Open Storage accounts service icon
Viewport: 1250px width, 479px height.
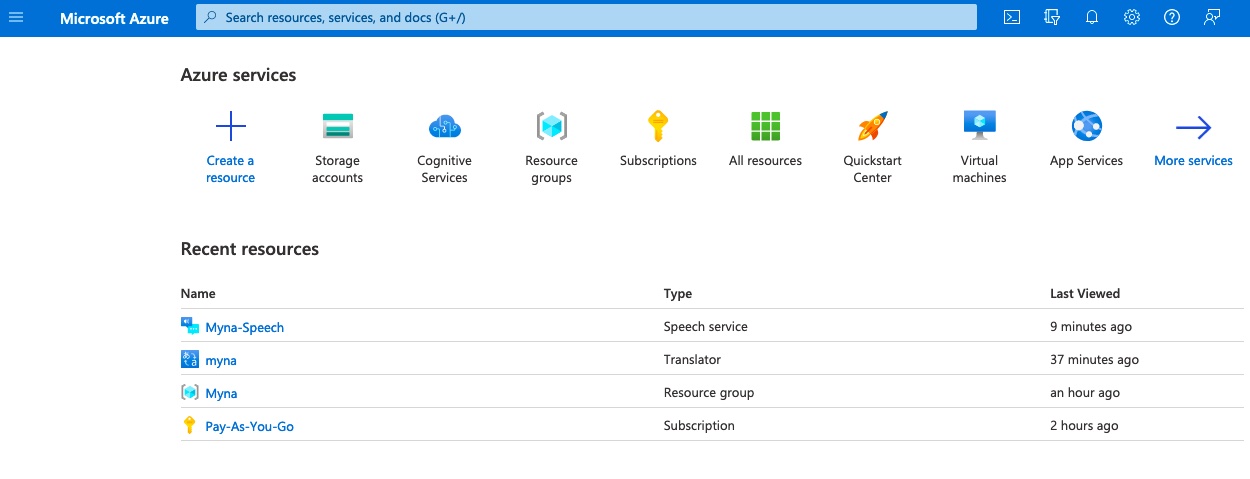click(x=338, y=126)
